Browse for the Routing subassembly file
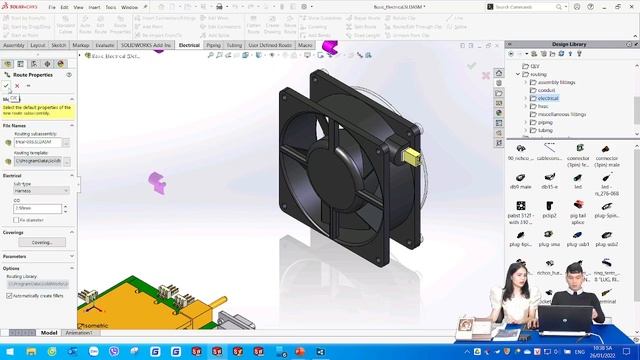The height and width of the screenshot is (360, 640). (66, 143)
